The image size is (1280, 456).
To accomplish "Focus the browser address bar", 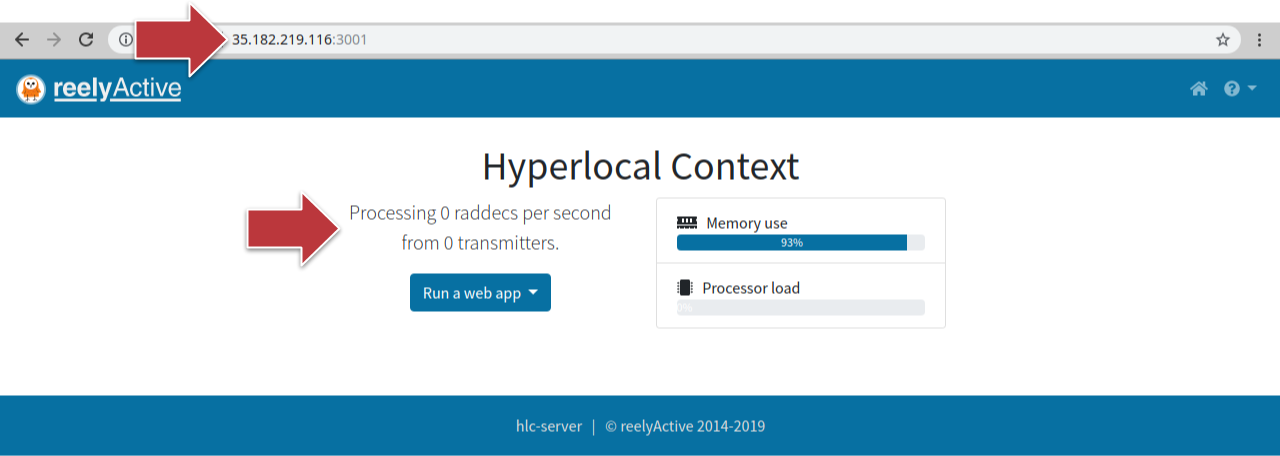I will (700, 40).
